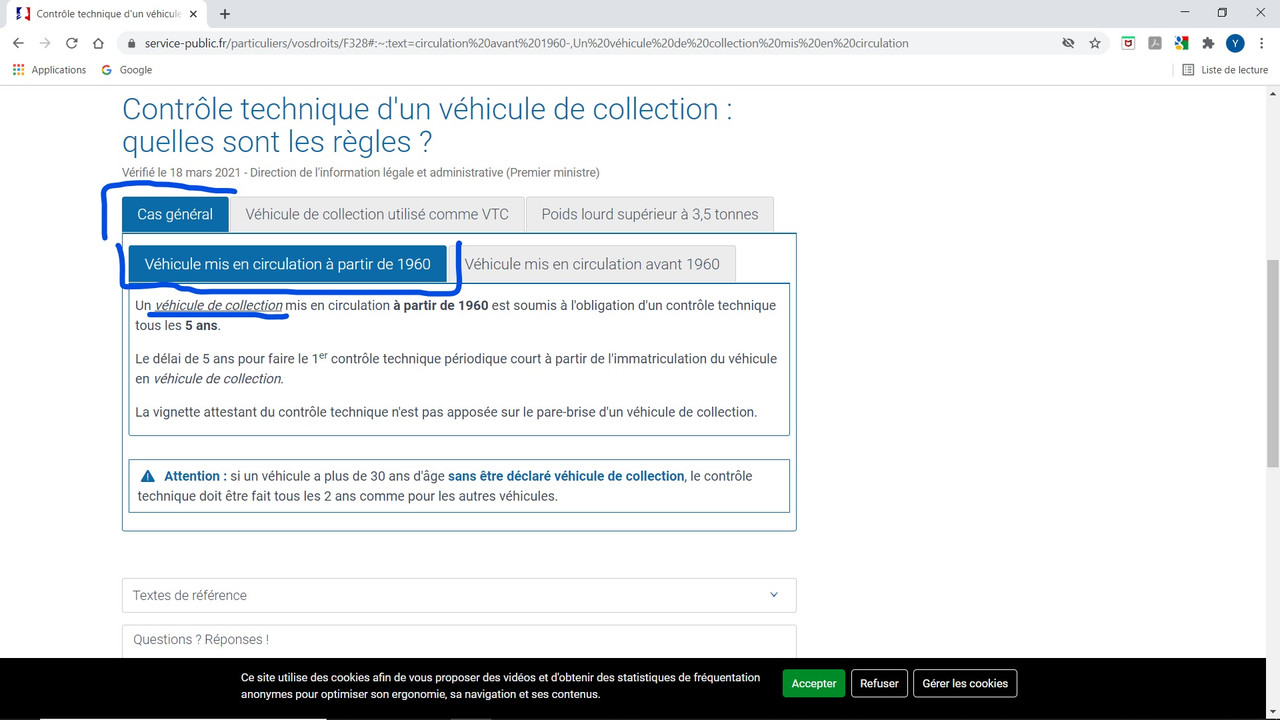Open the Applications bookmarks shortcut
The width and height of the screenshot is (1280, 720).
point(49,70)
